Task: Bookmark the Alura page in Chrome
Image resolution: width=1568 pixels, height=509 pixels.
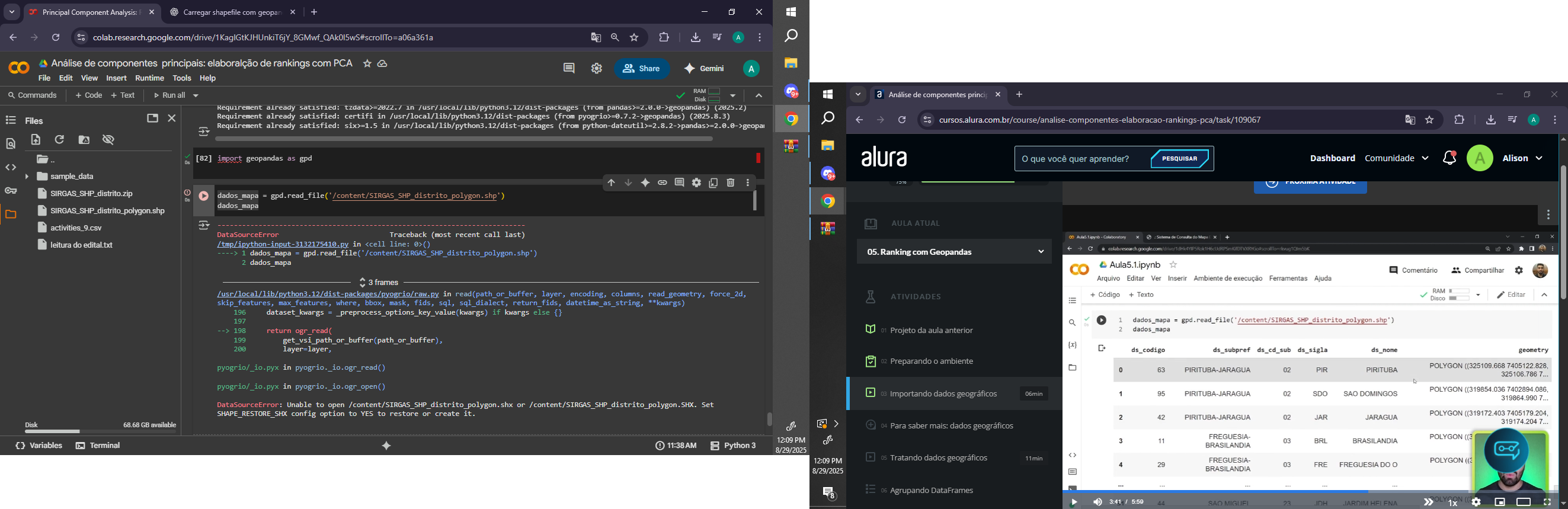Action: point(1430,120)
